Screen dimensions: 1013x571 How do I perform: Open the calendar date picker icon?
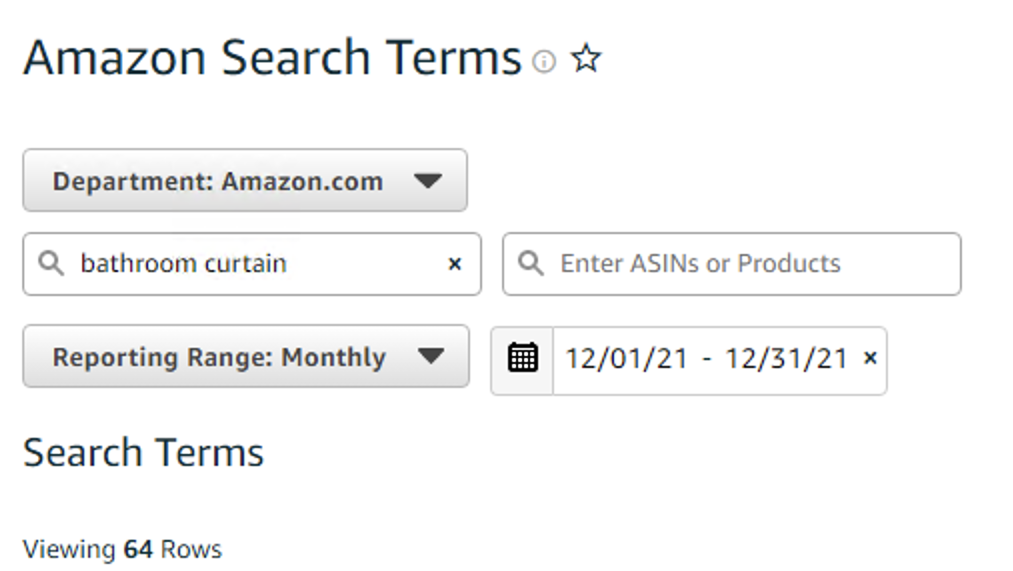tap(522, 357)
